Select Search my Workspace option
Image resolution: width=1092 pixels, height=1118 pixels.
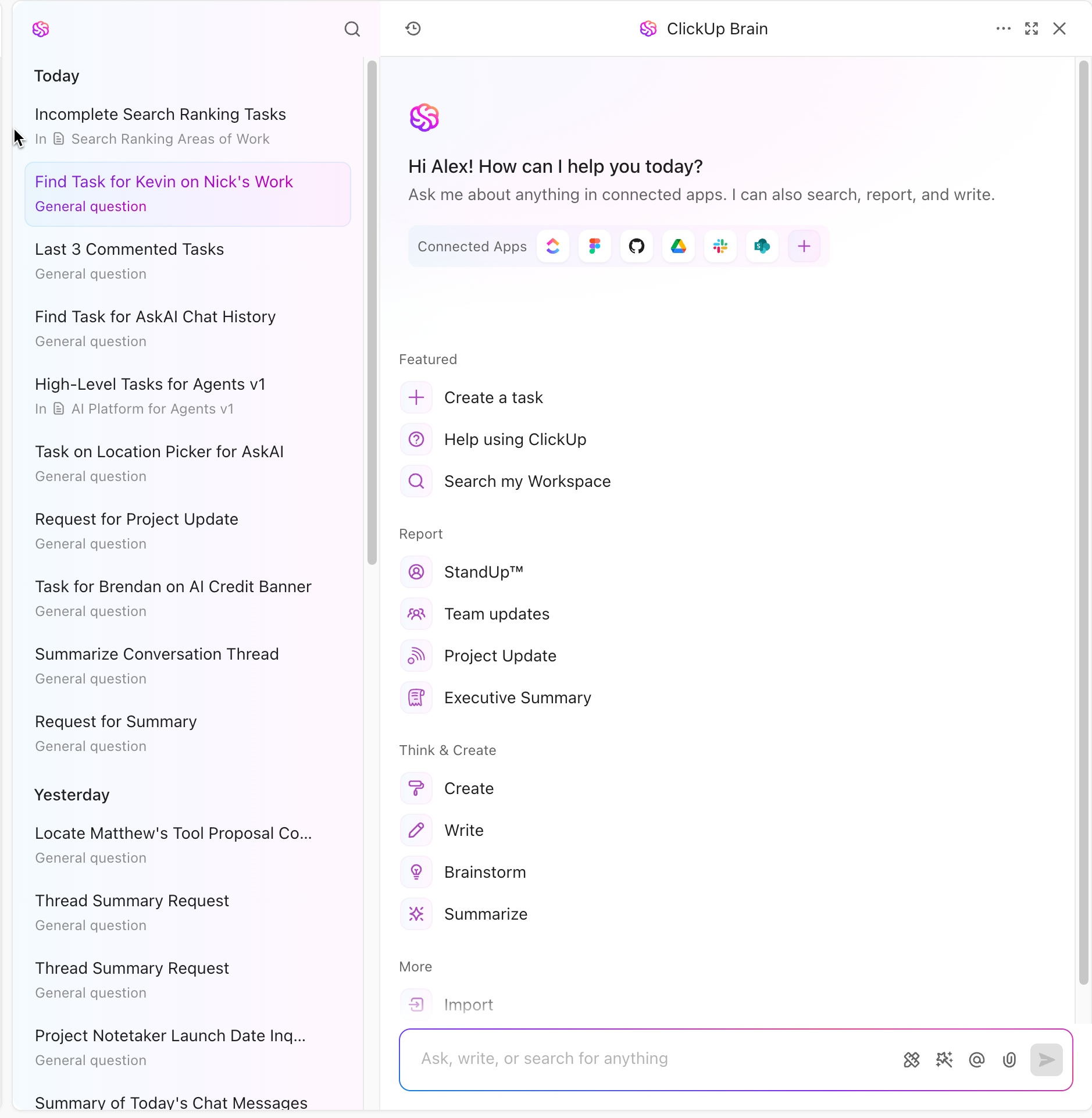[527, 481]
